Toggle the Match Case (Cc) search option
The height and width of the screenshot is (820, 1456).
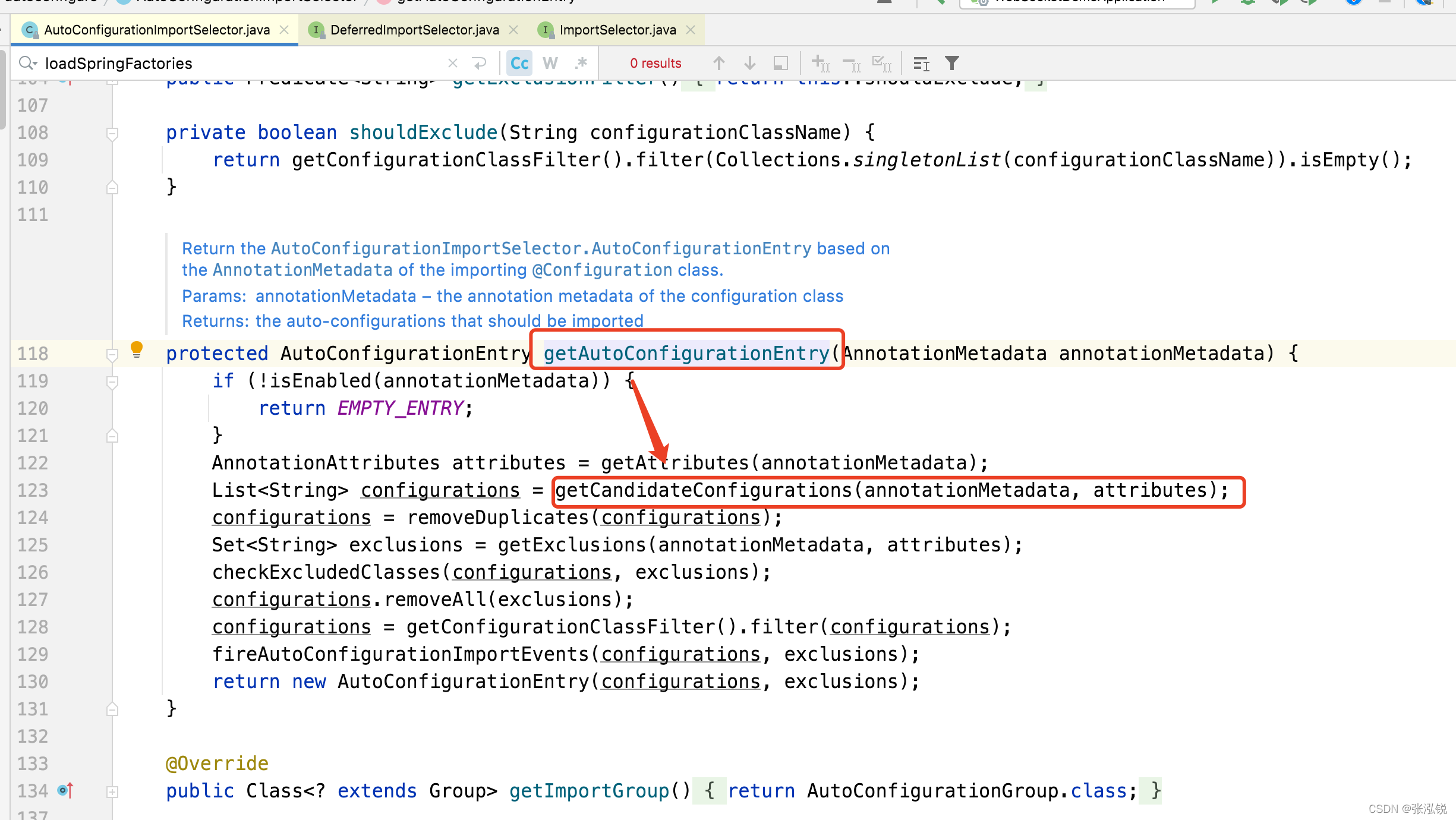[x=519, y=63]
